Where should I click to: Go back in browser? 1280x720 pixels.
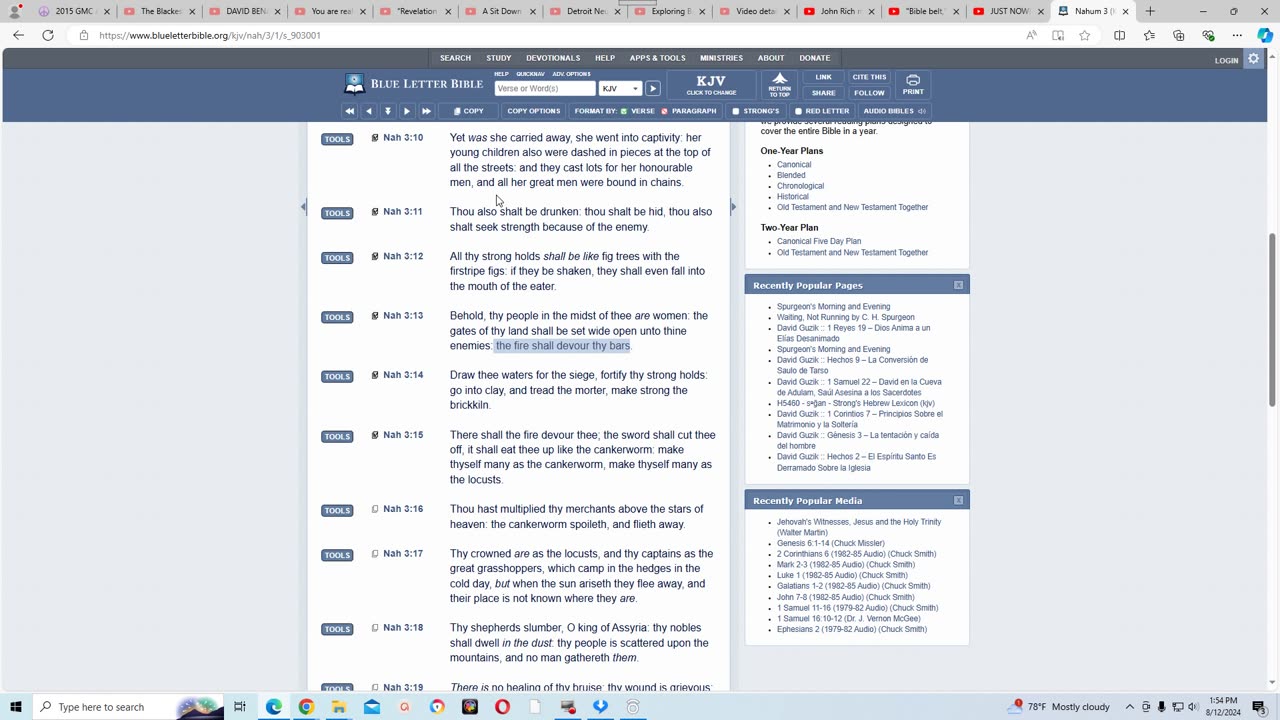pos(18,35)
